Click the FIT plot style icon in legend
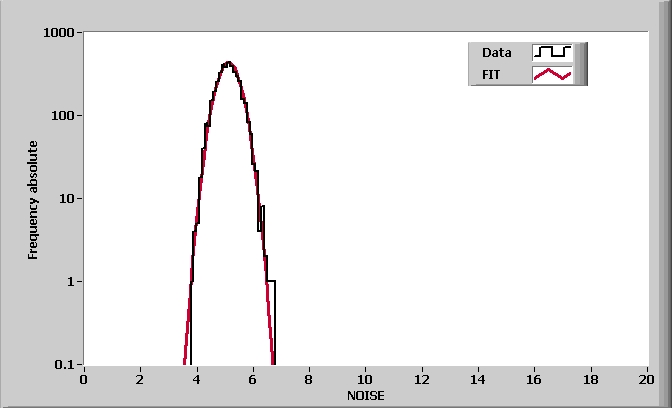 [552, 74]
